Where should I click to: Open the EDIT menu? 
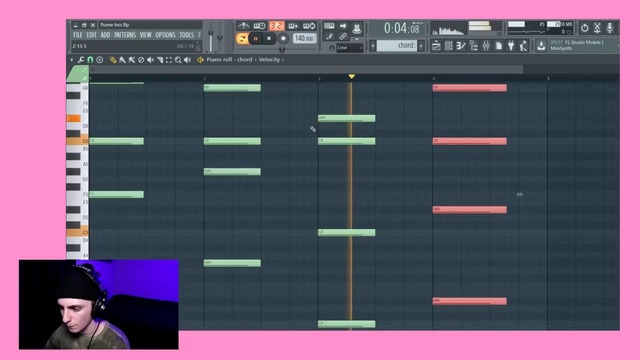[x=91, y=35]
